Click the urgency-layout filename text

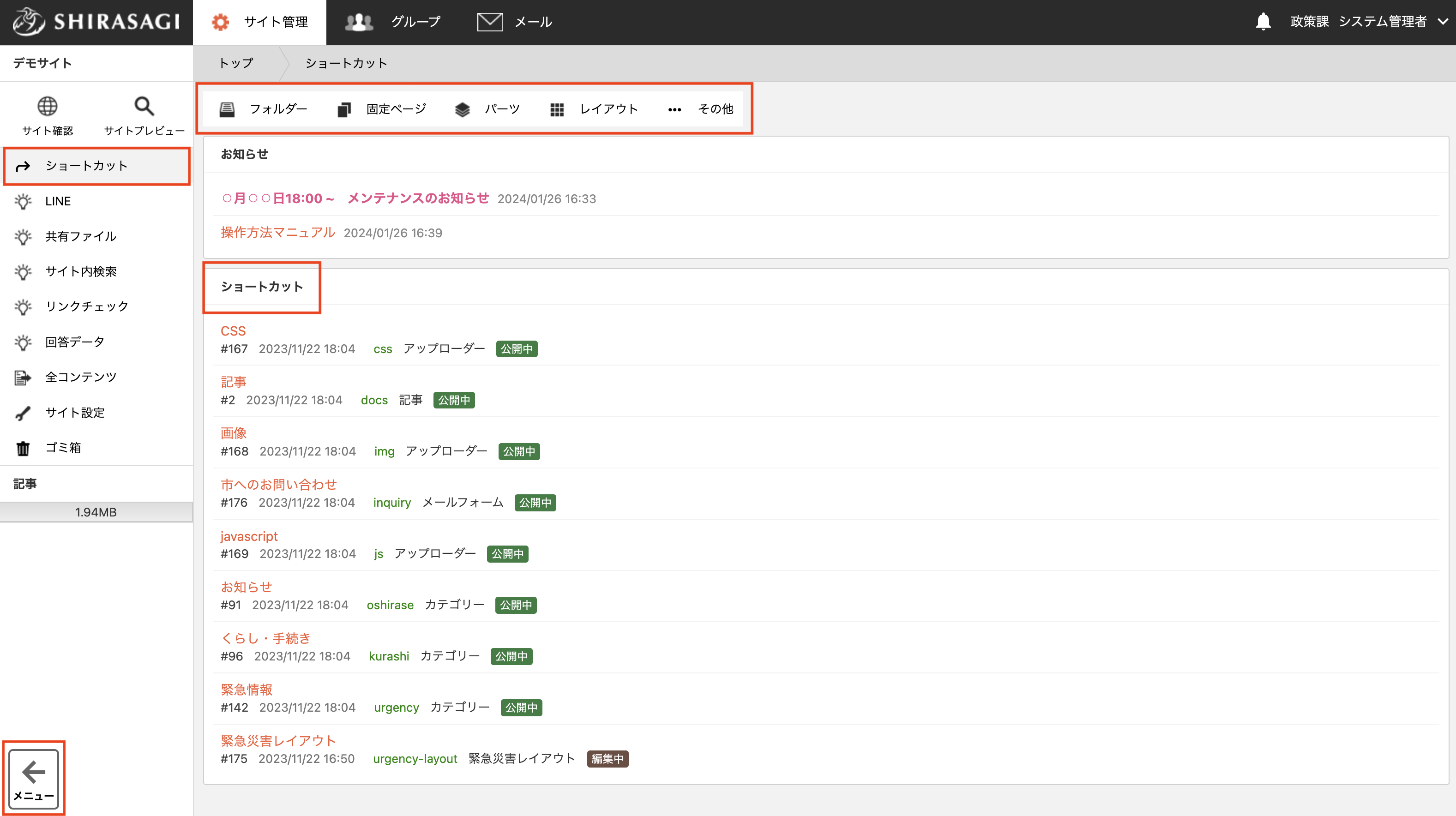[415, 758]
